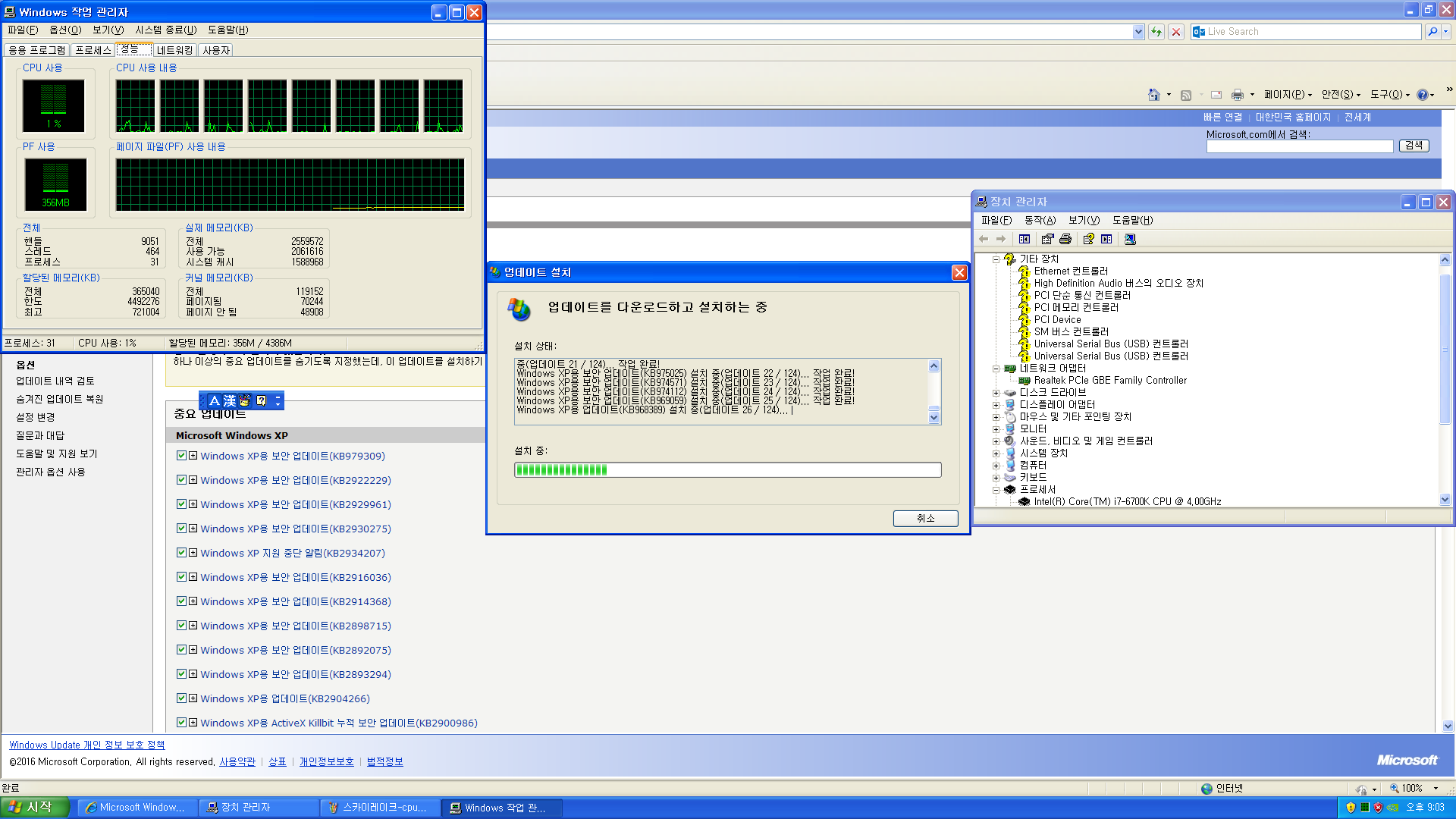Click the NVIDIA tray icon
This screenshot has width=1456, height=819.
point(1392,808)
